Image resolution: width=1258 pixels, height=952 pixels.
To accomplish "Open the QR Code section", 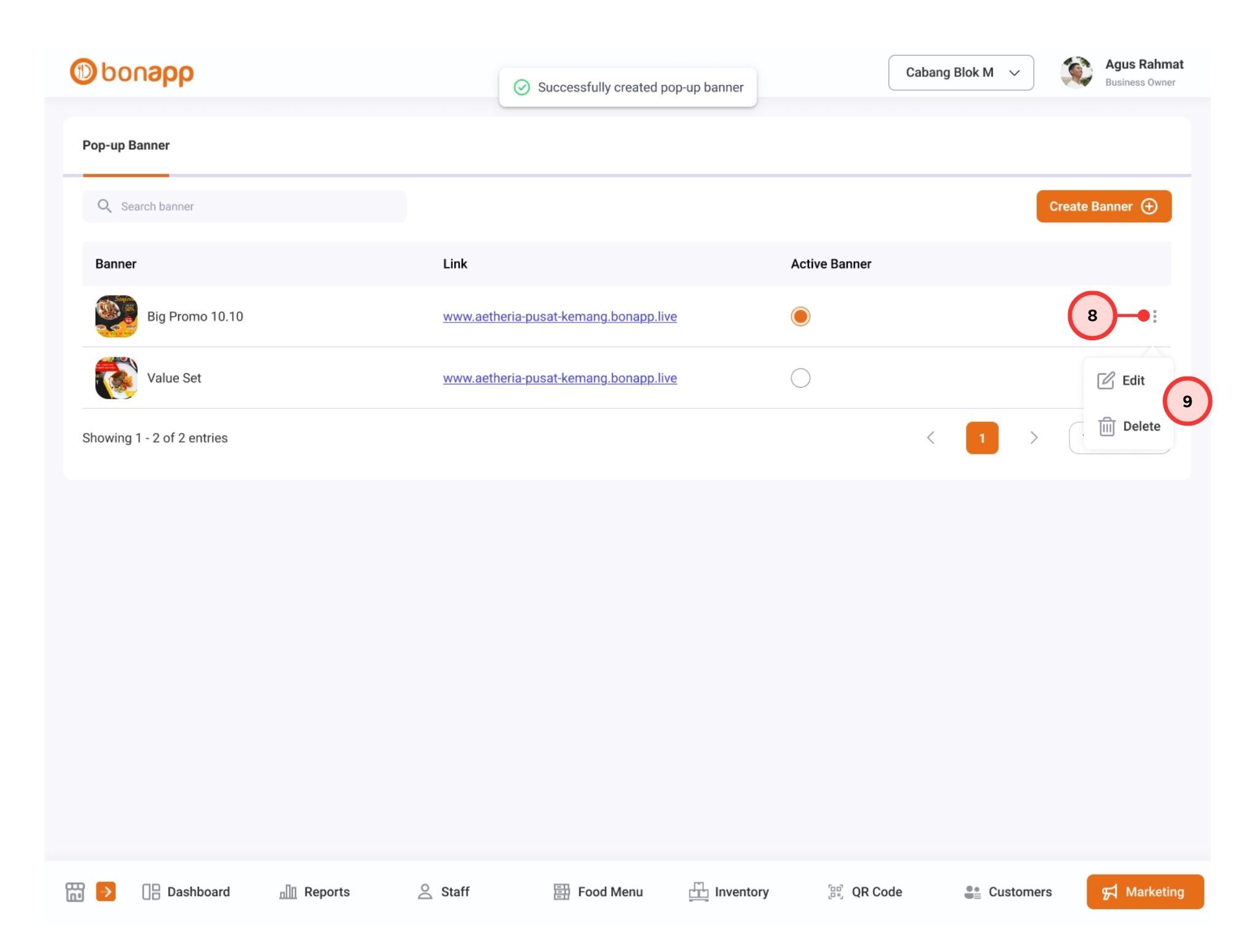I will coord(865,892).
